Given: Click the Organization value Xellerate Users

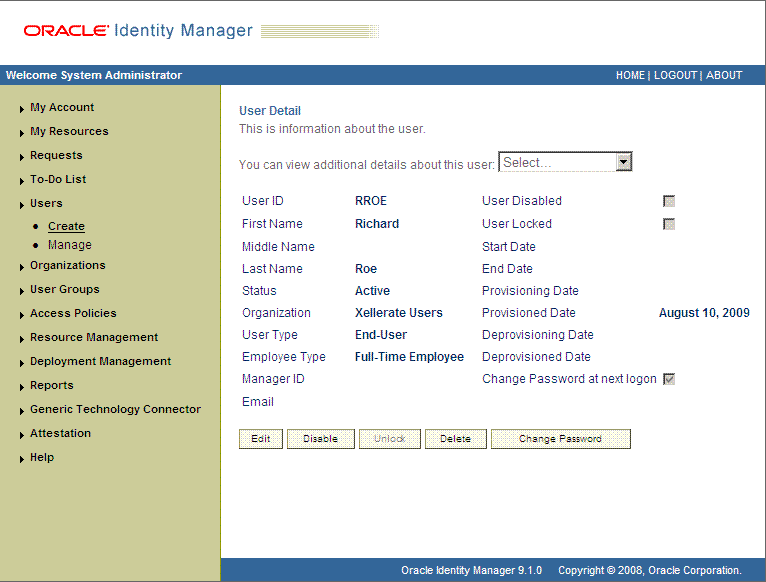Looking at the screenshot, I should [x=399, y=313].
